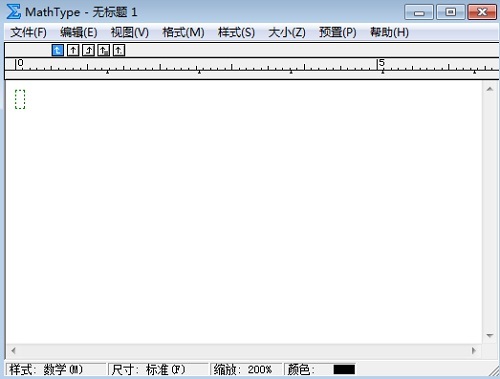The image size is (500, 379).
Task: Open the 样式(S) menu
Action: [x=236, y=32]
